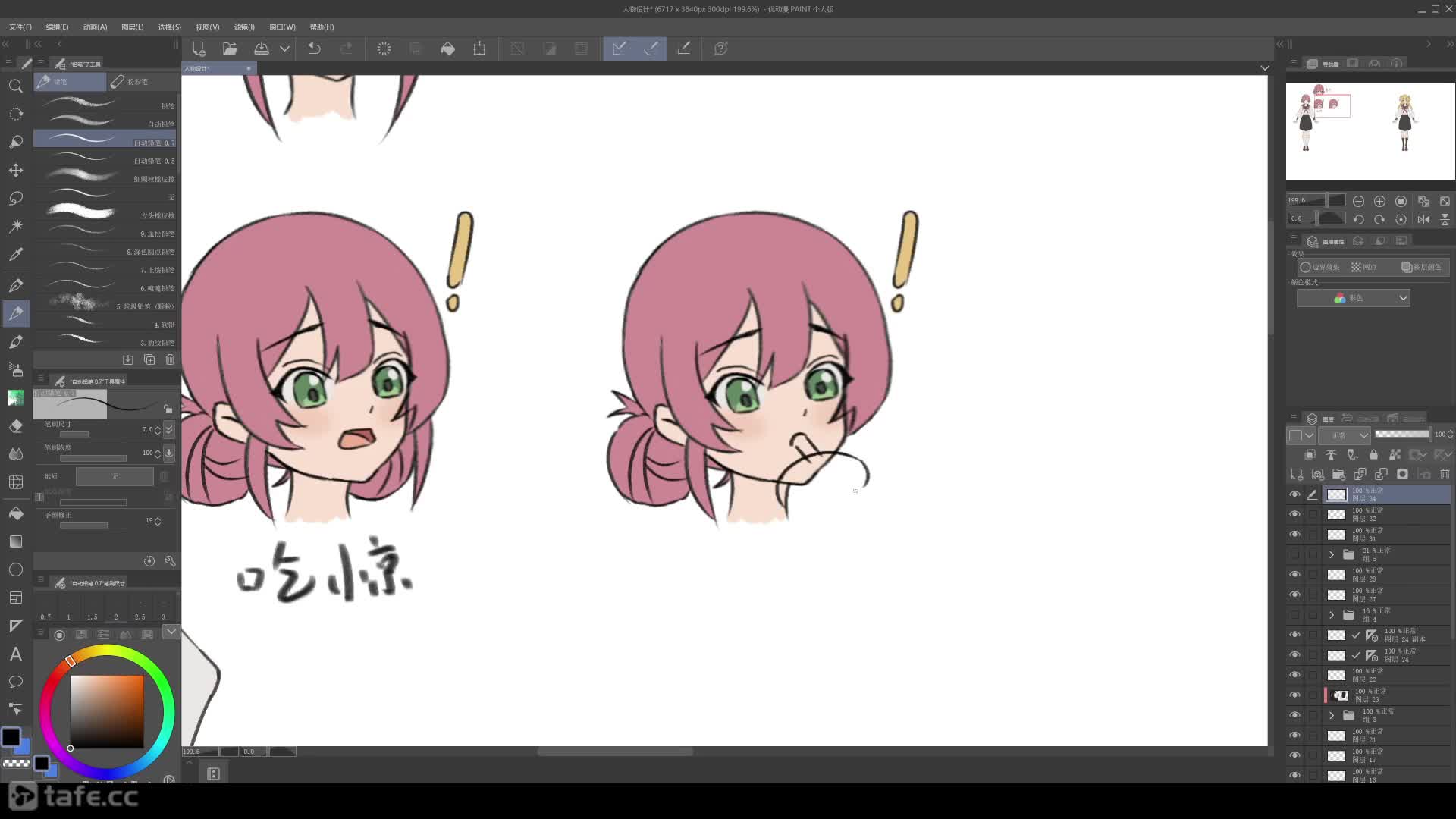Click inside the color picker square
The height and width of the screenshot is (819, 1456).
click(x=106, y=711)
